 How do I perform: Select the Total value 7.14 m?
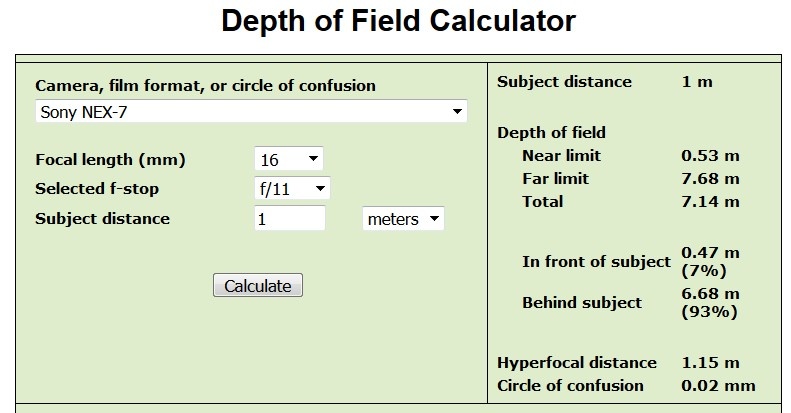tap(710, 202)
